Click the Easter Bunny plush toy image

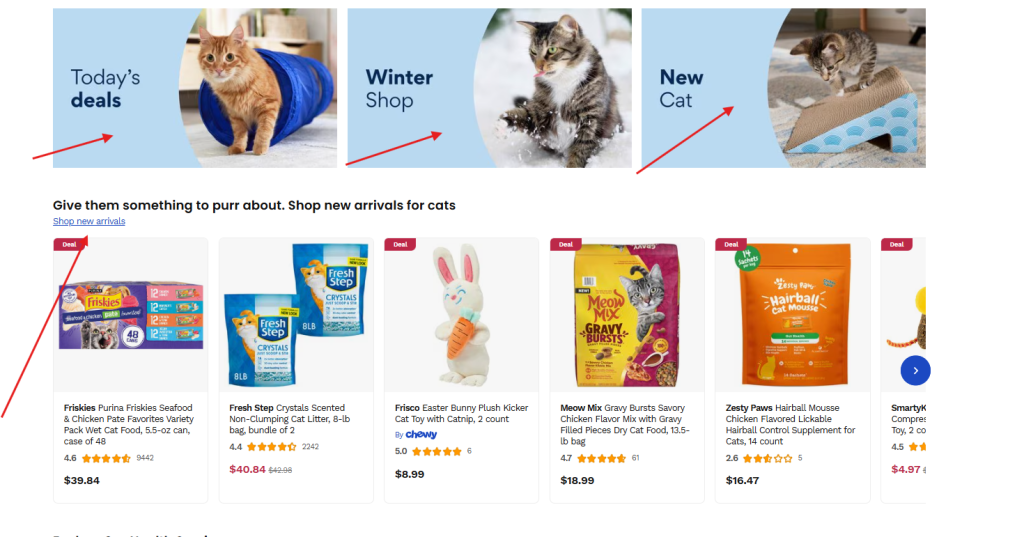[462, 315]
